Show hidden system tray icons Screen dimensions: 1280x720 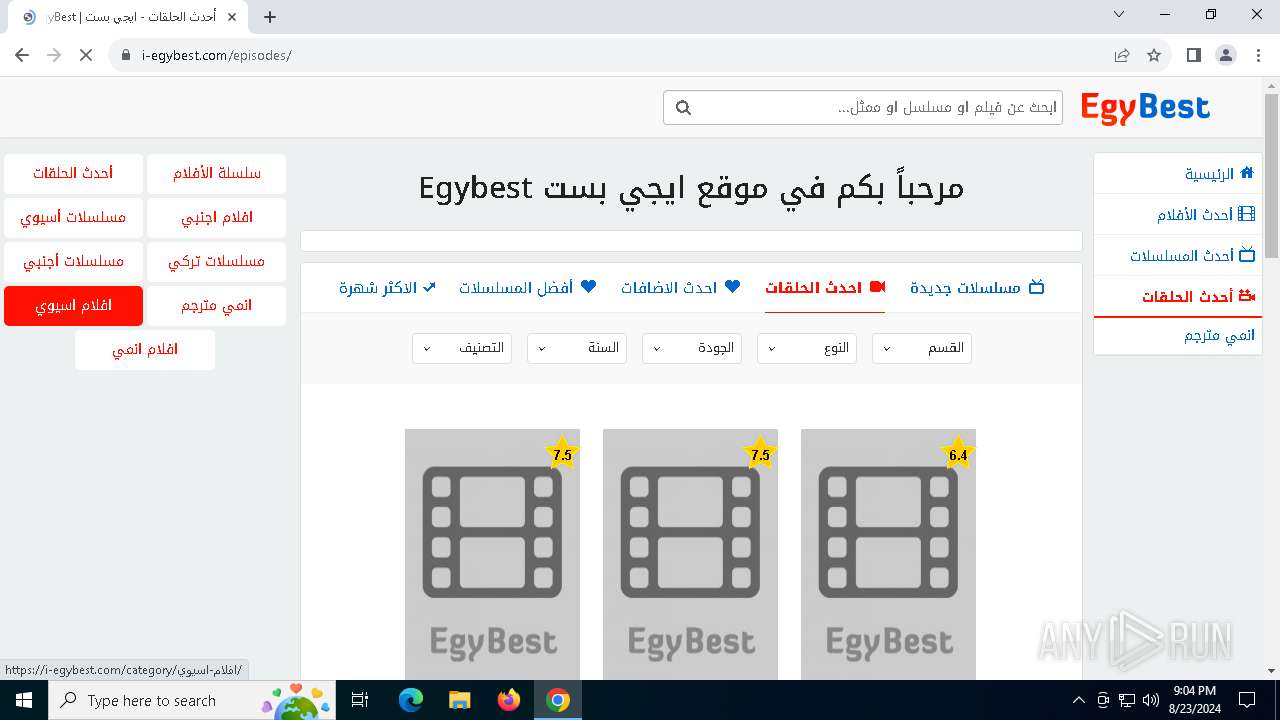pos(1078,700)
